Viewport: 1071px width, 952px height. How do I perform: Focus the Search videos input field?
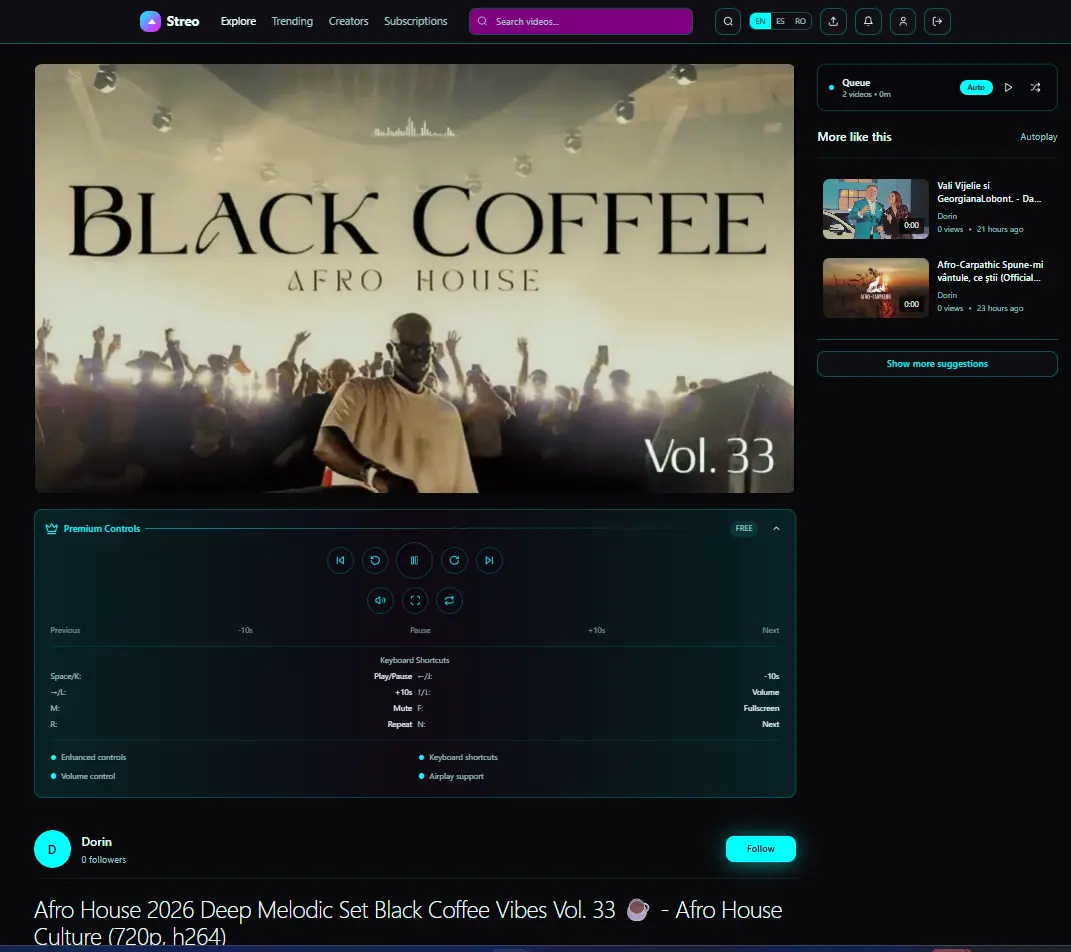click(x=581, y=21)
